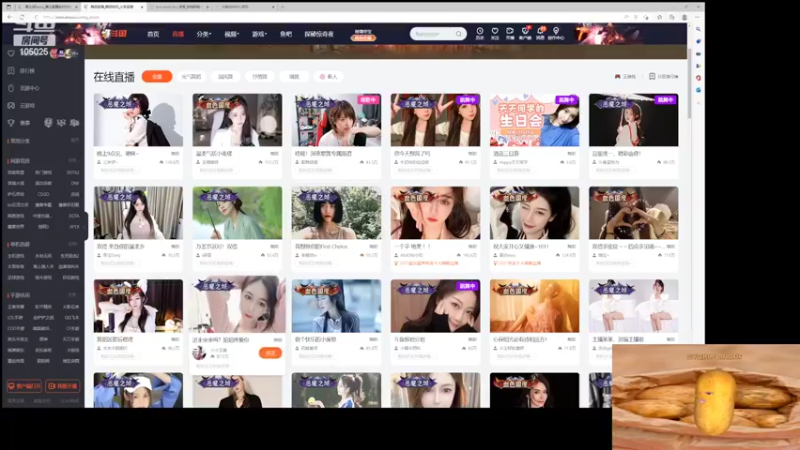Screen dimensions: 800x450
Task: Select the 新人 filter pill
Action: tap(329, 77)
